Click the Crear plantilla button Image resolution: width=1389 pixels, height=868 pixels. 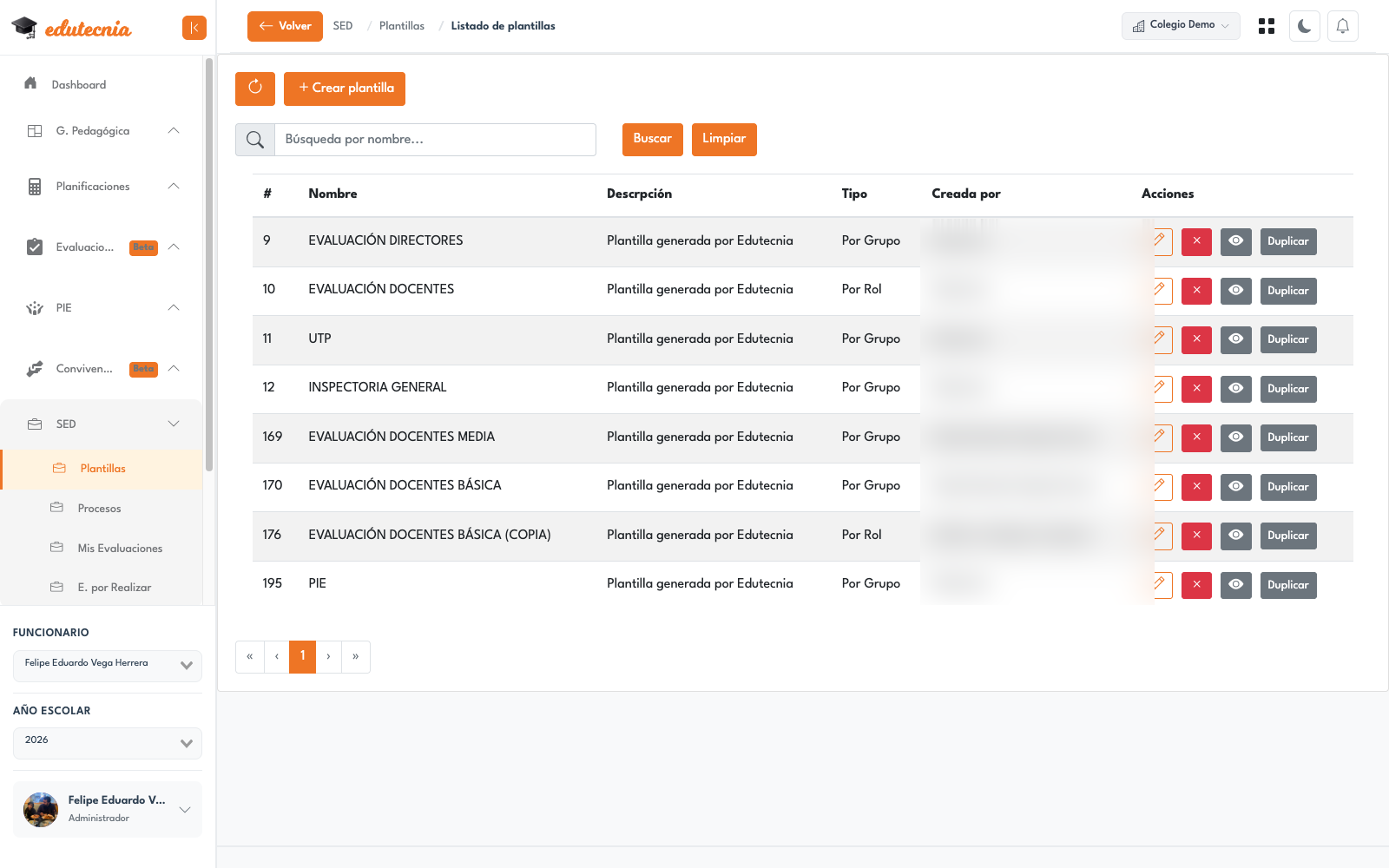point(345,89)
